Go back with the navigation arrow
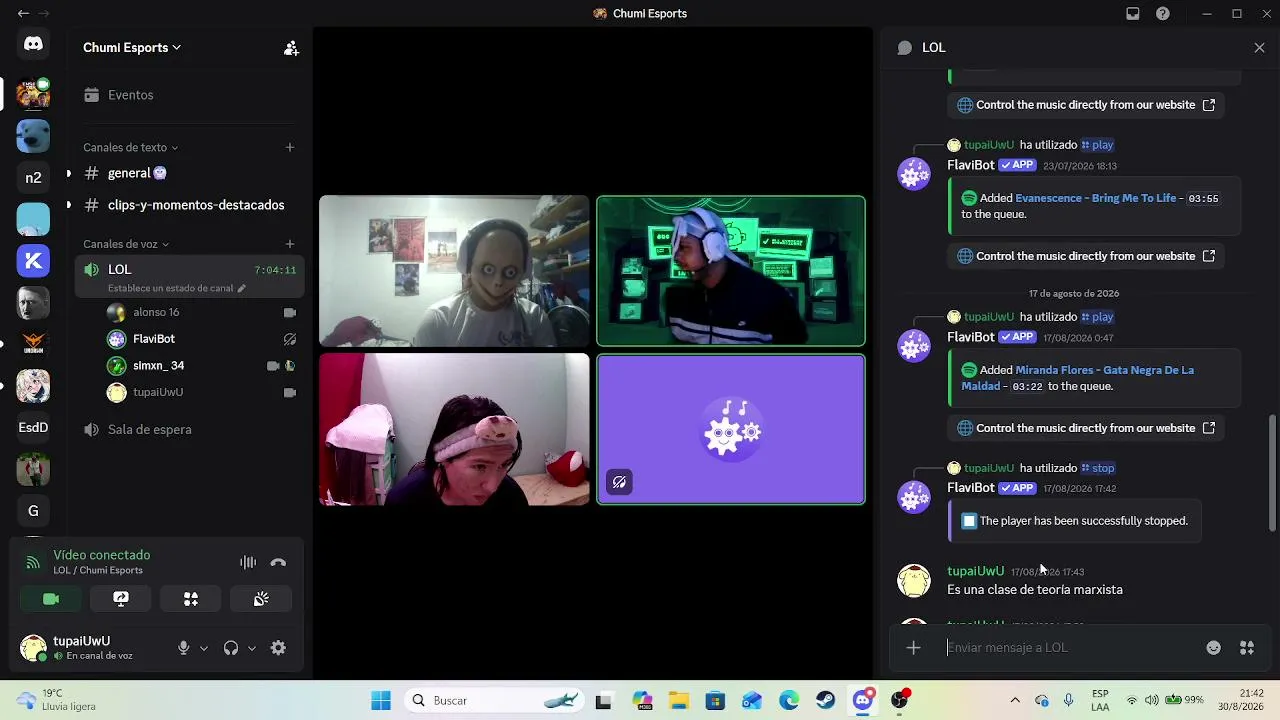Image resolution: width=1280 pixels, height=720 pixels. (x=23, y=14)
